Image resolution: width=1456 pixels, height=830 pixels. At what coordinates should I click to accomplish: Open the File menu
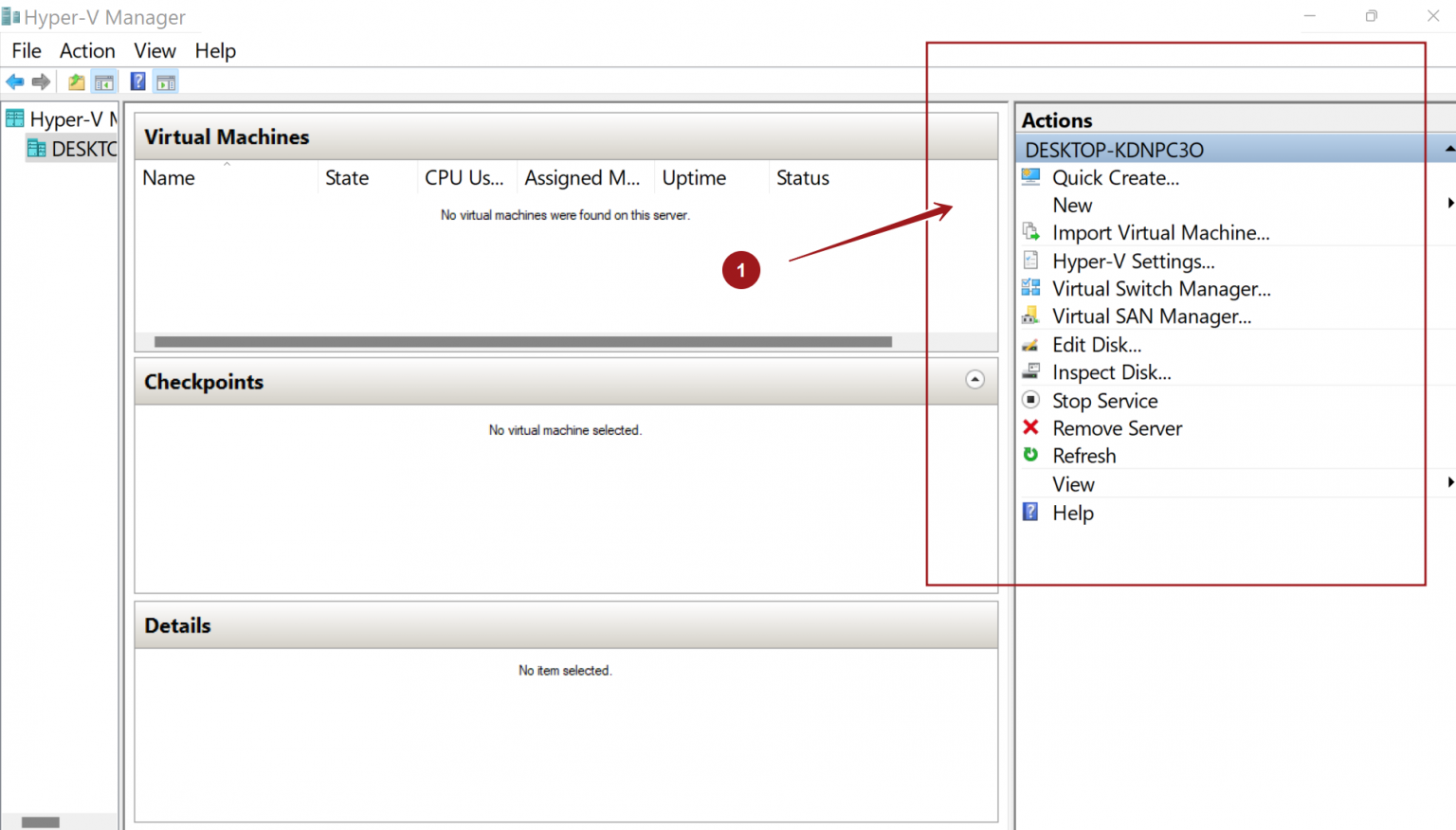coord(26,50)
